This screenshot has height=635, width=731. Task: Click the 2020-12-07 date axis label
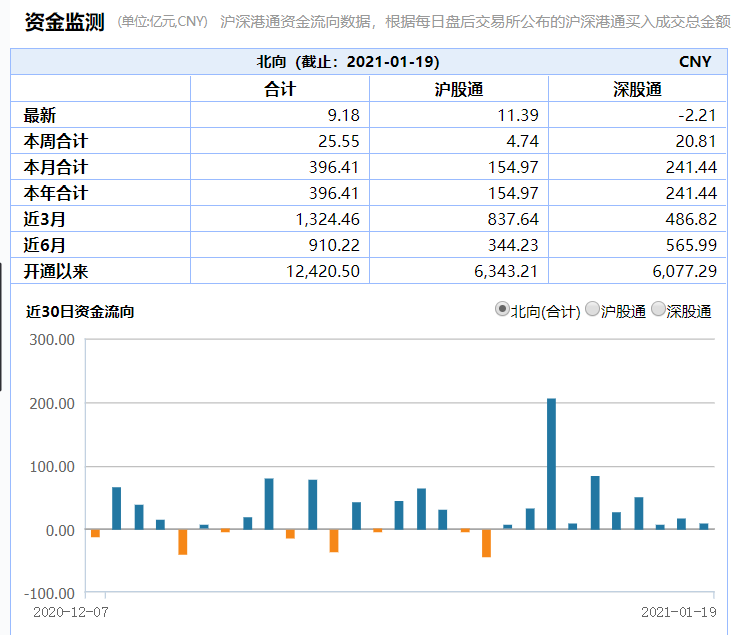pos(69,610)
